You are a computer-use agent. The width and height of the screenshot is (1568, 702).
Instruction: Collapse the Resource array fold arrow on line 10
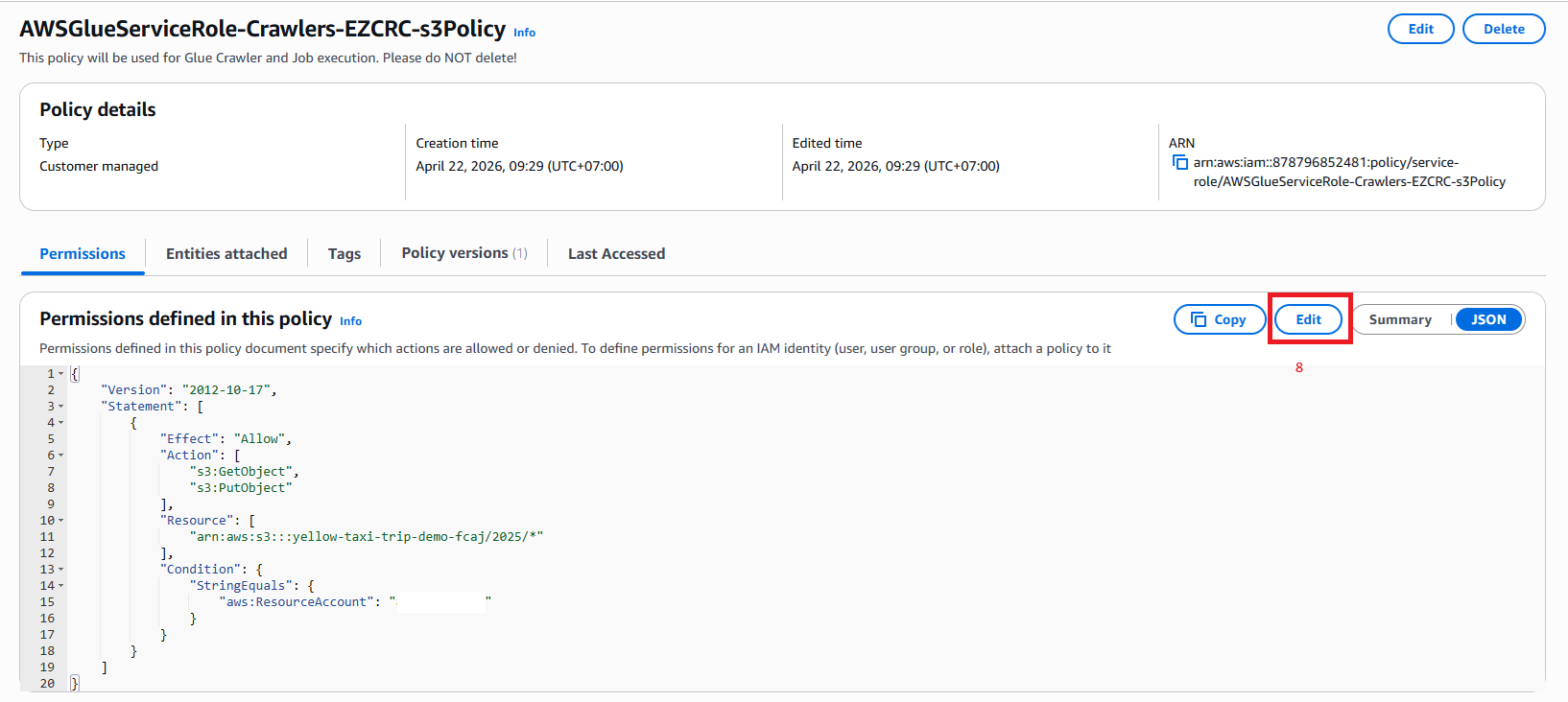click(x=61, y=521)
